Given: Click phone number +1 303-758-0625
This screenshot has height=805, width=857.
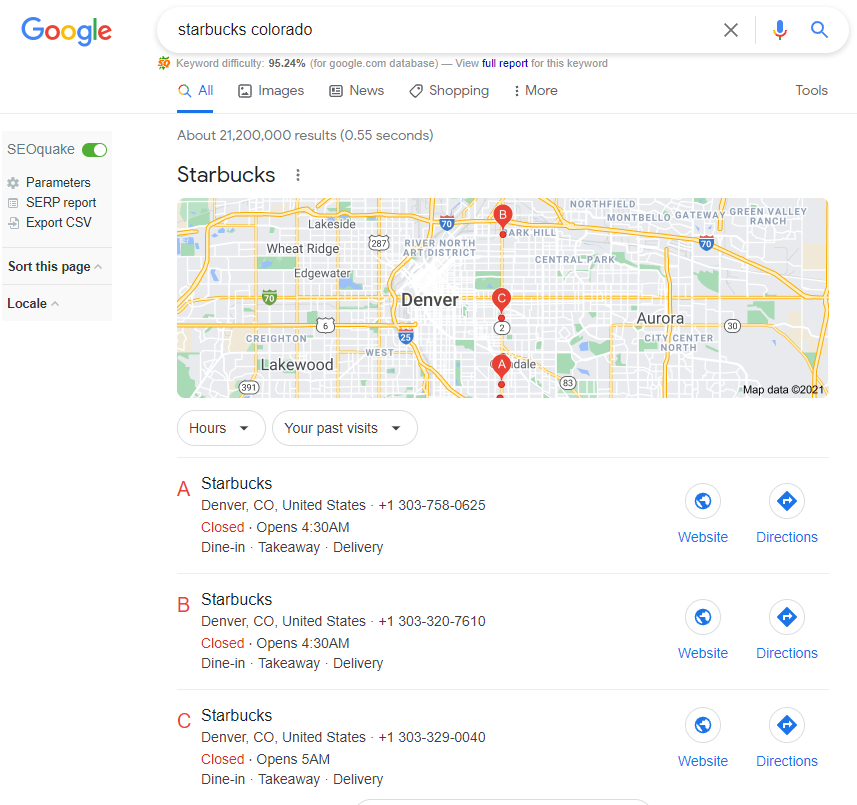Looking at the screenshot, I should coord(432,506).
